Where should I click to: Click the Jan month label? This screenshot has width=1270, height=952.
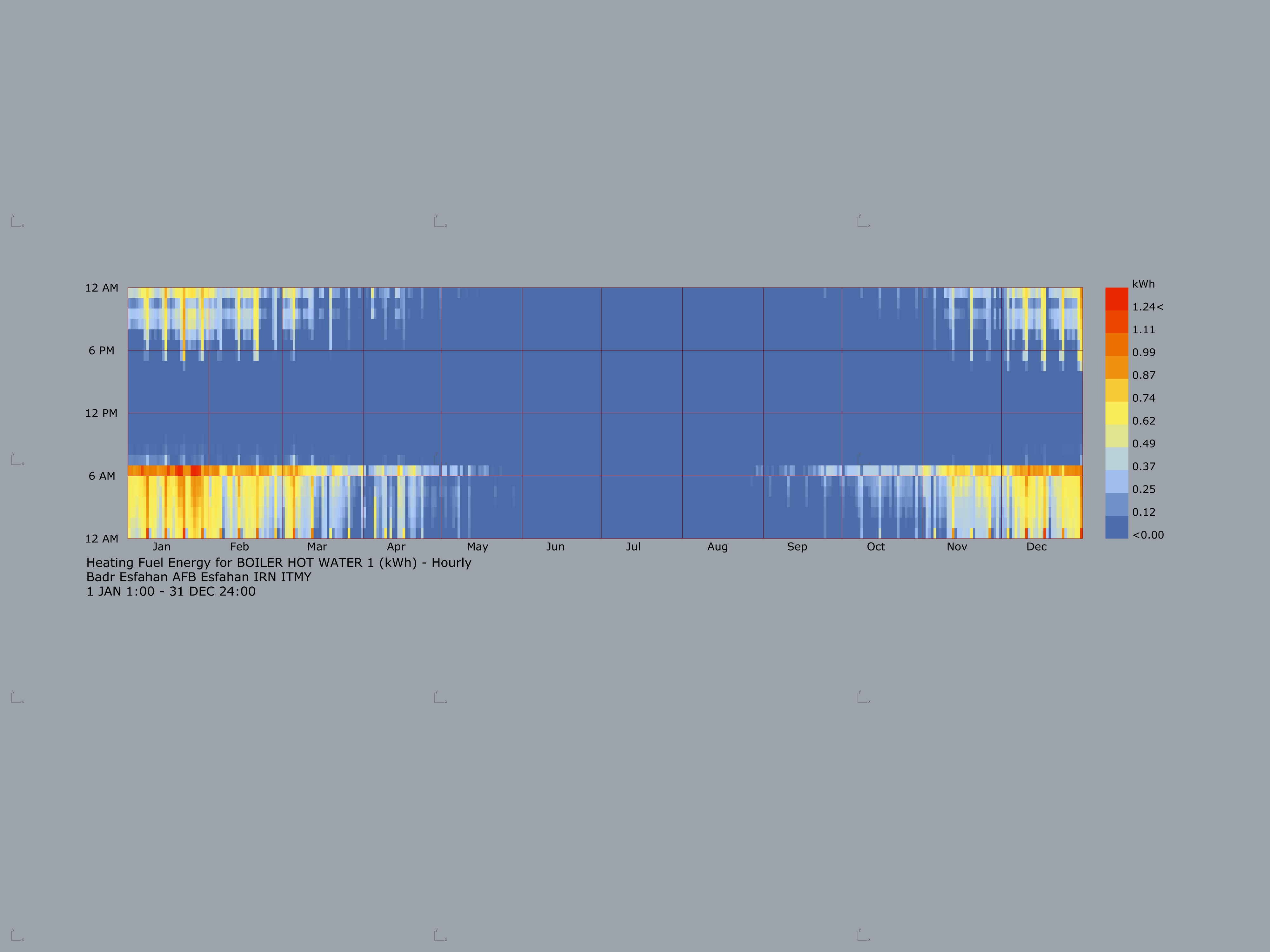pyautogui.click(x=161, y=547)
